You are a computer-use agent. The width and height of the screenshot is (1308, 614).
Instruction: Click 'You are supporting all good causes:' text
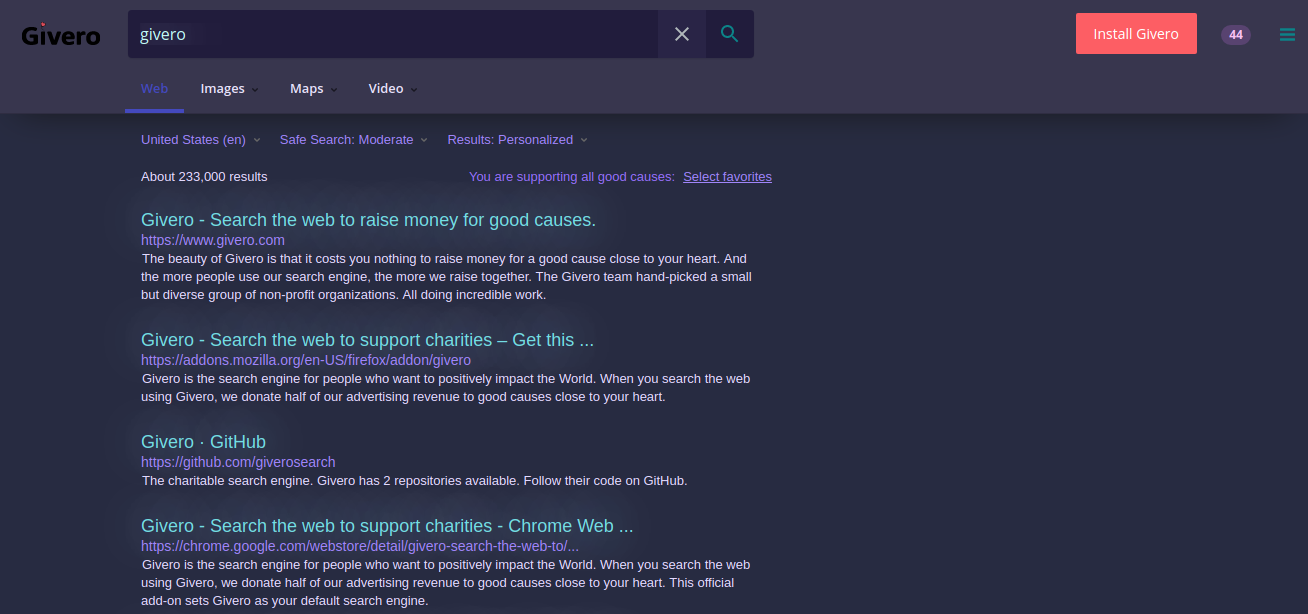pyautogui.click(x=572, y=177)
